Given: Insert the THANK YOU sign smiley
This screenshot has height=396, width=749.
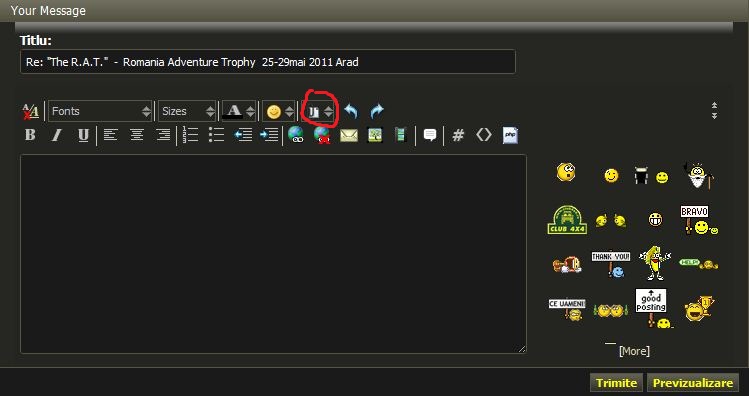Looking at the screenshot, I should (611, 264).
